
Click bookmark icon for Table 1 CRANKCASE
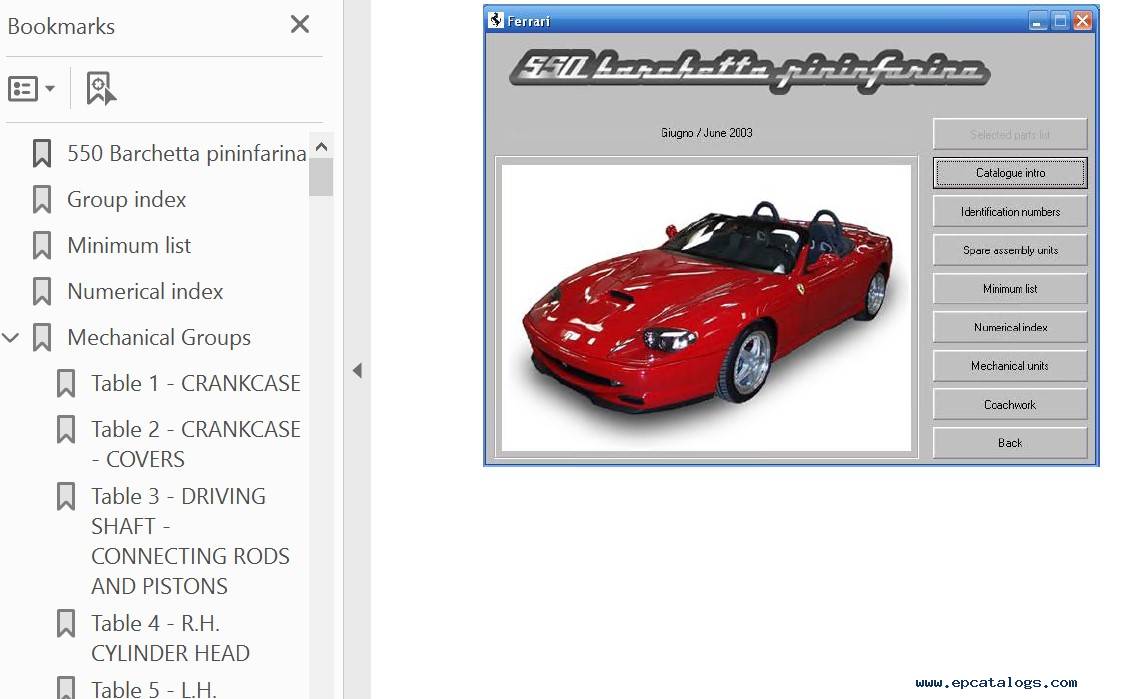pos(65,383)
